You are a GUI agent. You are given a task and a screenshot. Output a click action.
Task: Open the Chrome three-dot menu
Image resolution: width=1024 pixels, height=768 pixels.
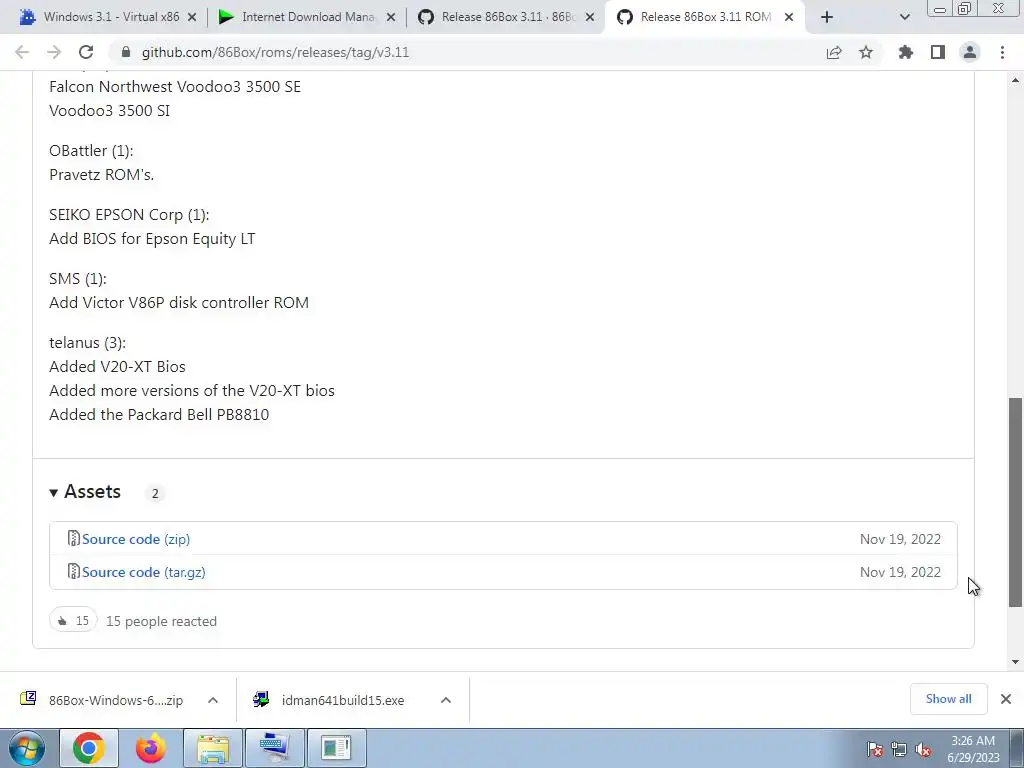pyautogui.click(x=1002, y=52)
